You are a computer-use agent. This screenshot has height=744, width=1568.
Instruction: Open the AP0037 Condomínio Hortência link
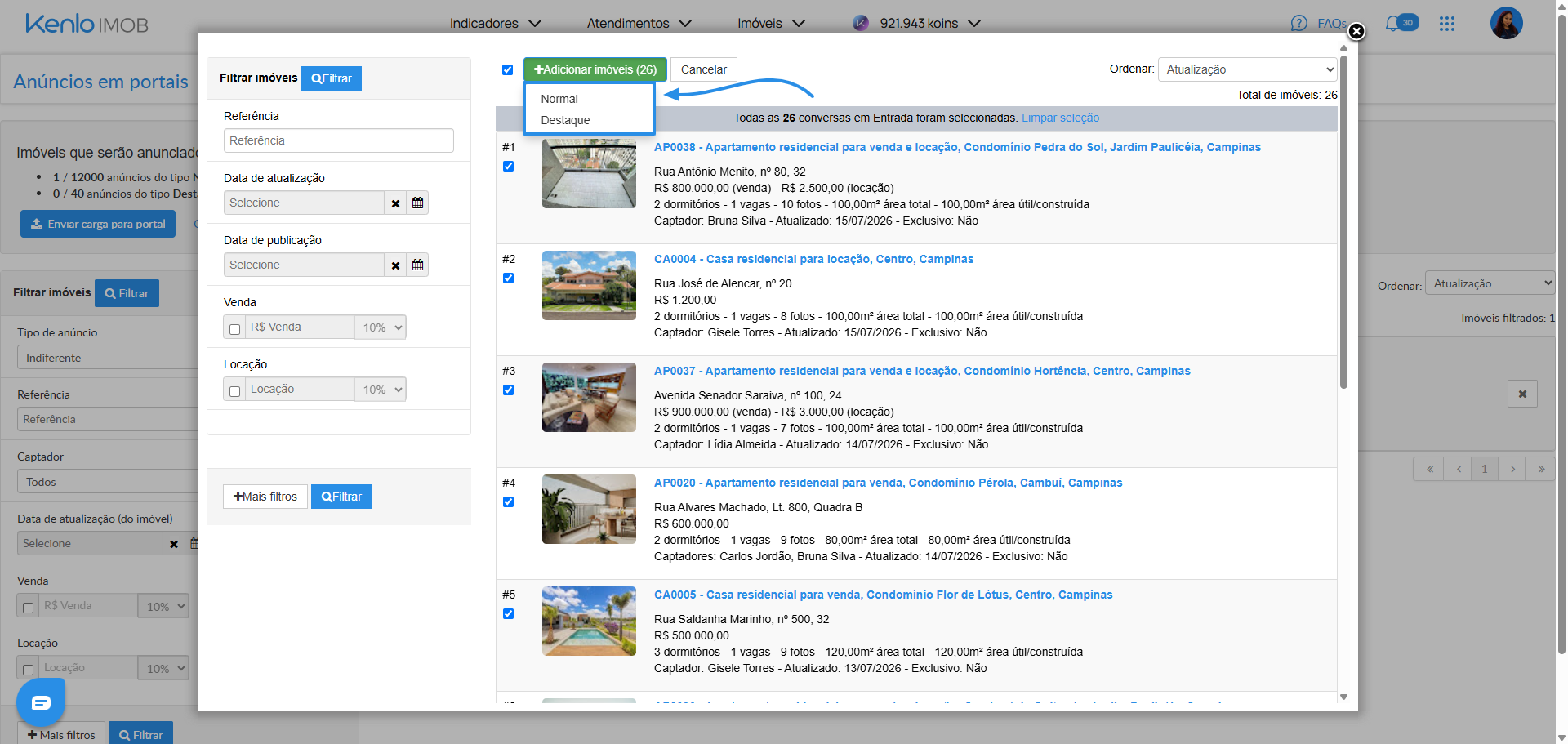922,371
